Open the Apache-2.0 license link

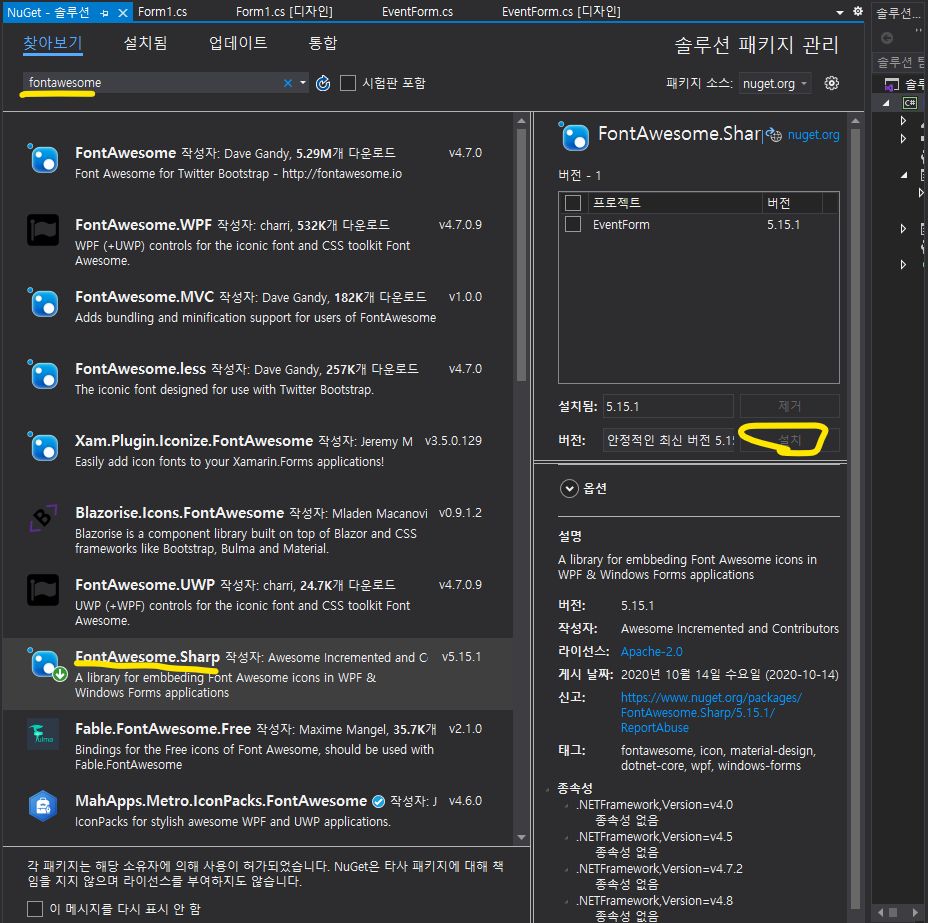click(x=652, y=652)
